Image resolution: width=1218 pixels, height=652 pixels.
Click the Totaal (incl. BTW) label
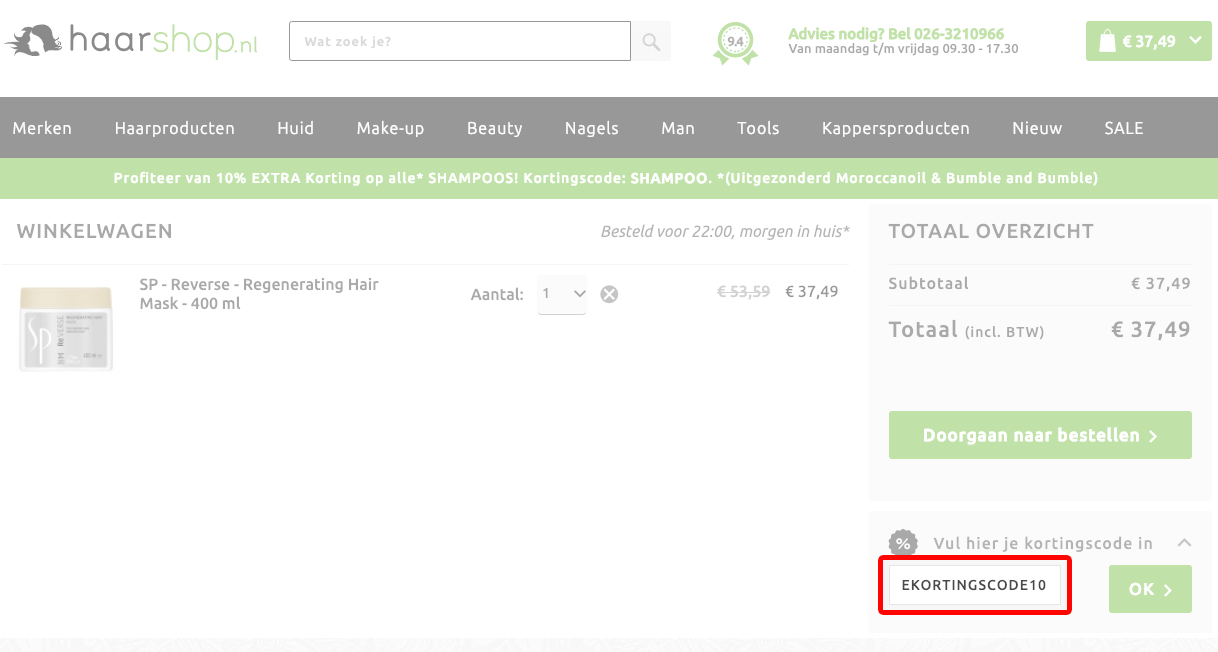click(966, 329)
